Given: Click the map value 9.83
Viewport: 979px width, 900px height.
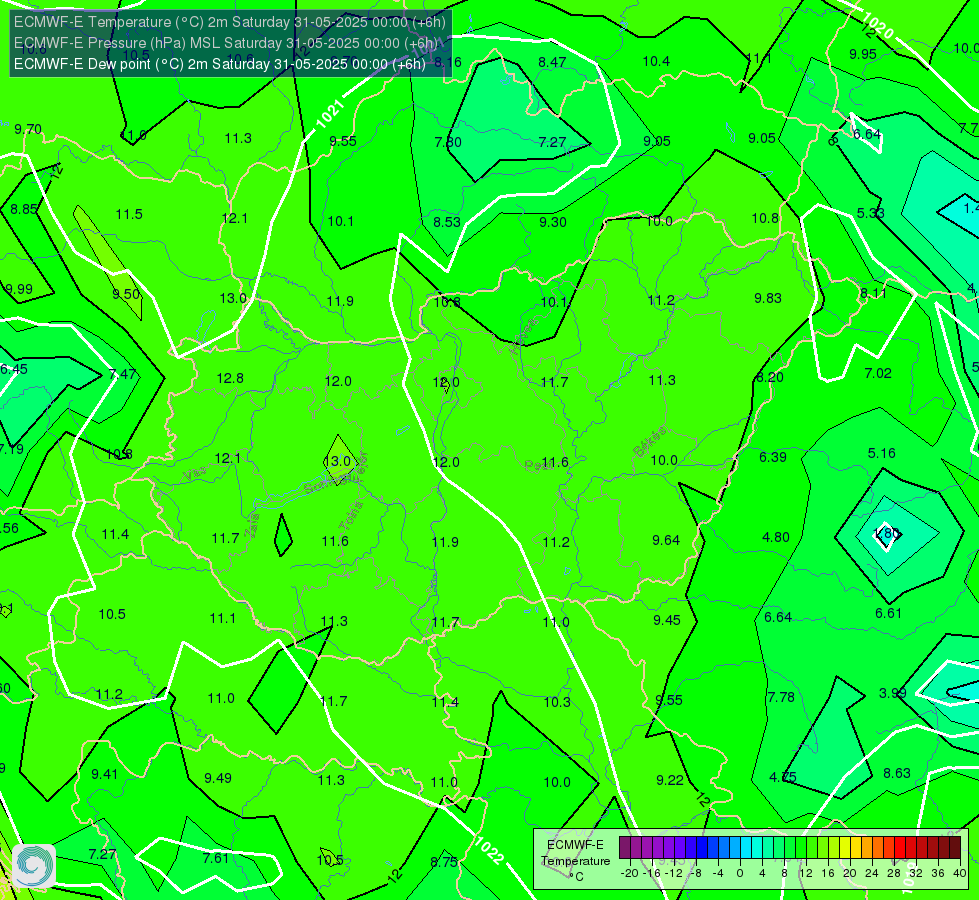Looking at the screenshot, I should (768, 299).
